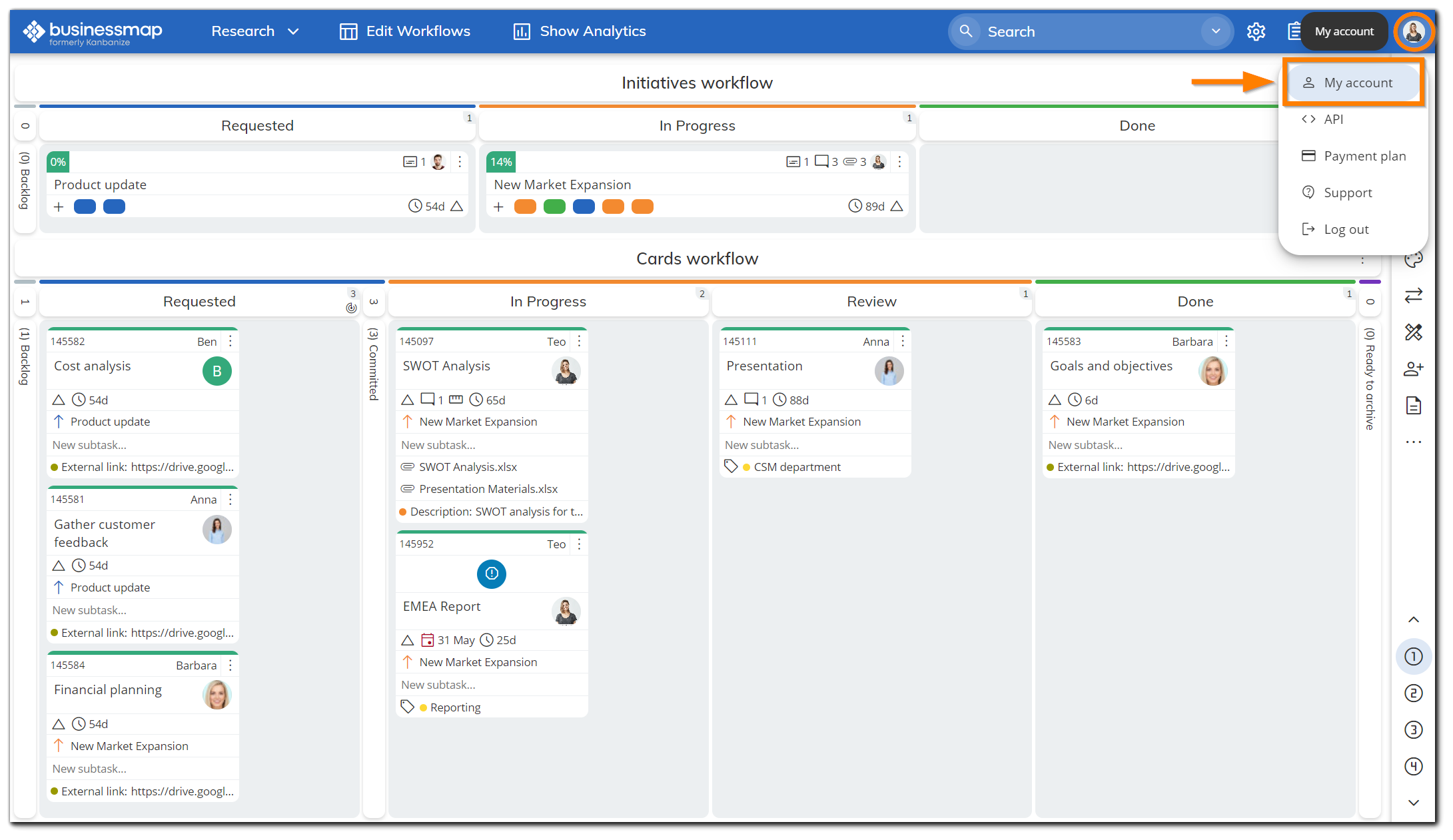Click the user avatar in top bar
1453x840 pixels.
point(1413,31)
